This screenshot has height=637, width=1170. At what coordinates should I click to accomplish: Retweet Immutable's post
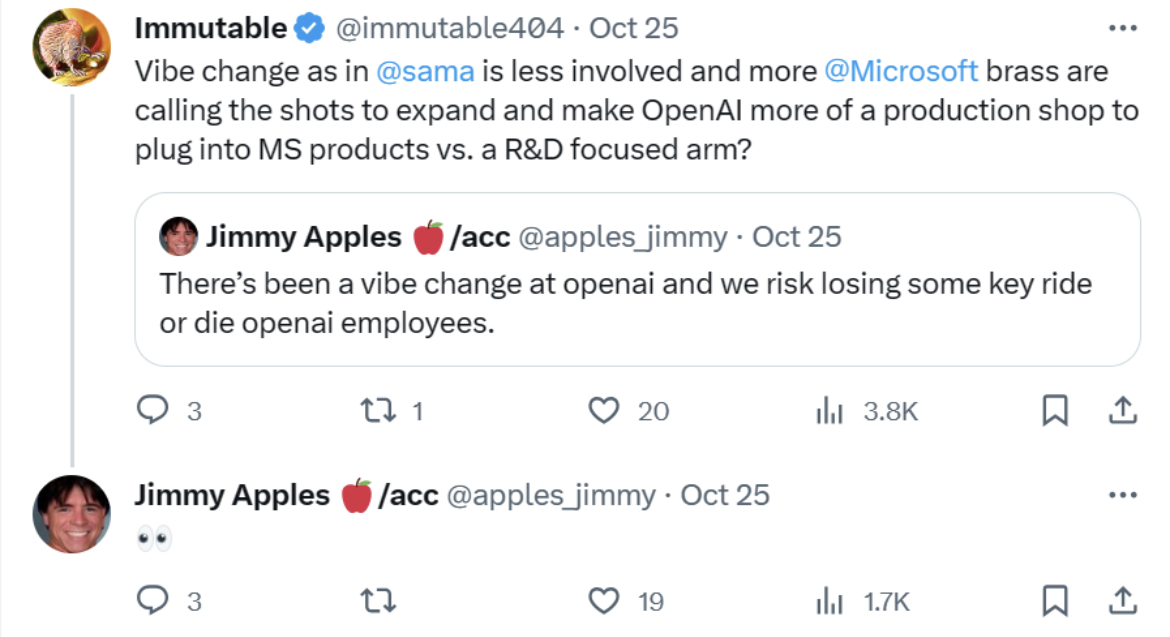375,410
